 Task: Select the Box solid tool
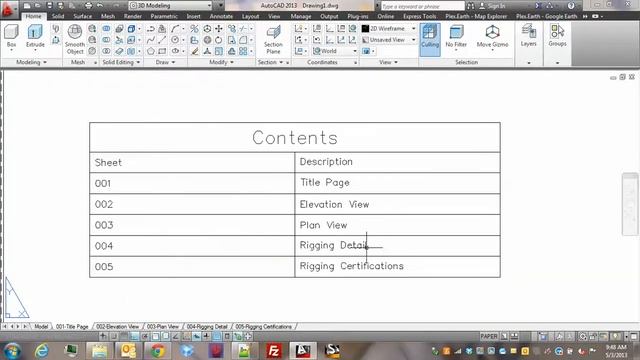(11, 36)
